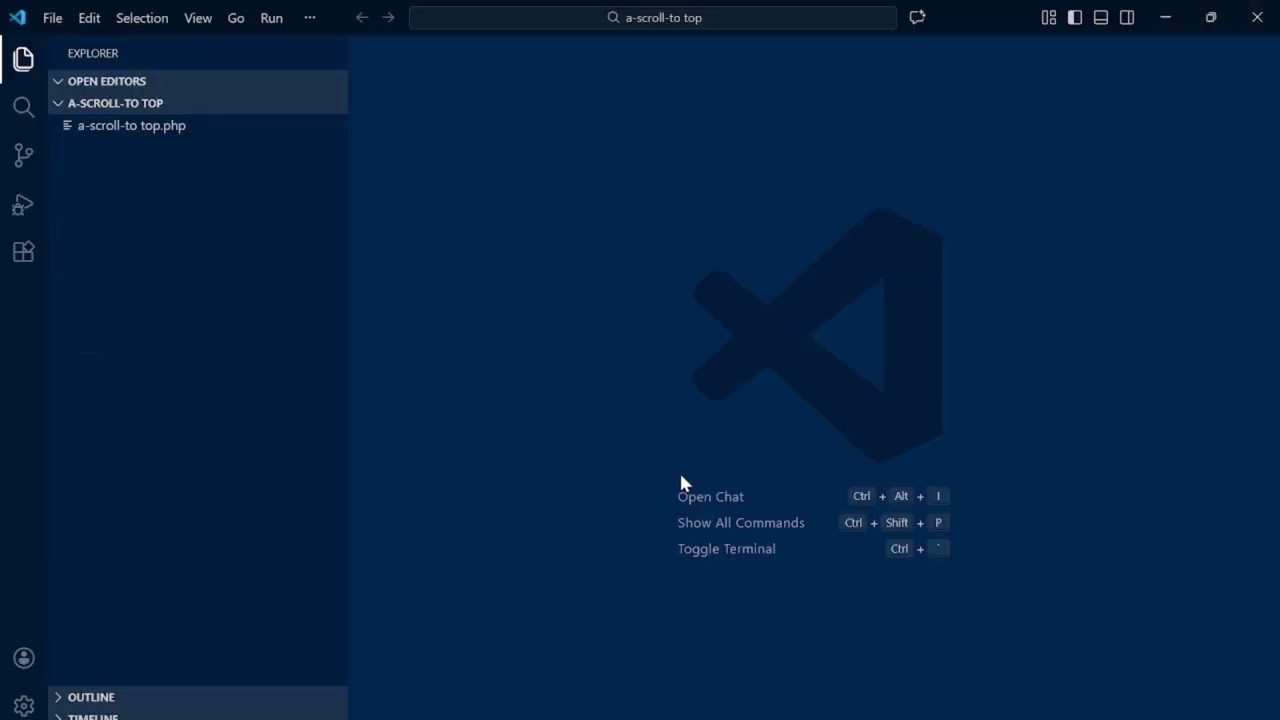
Task: Click the Toggle Terminal hint
Action: tap(726, 548)
